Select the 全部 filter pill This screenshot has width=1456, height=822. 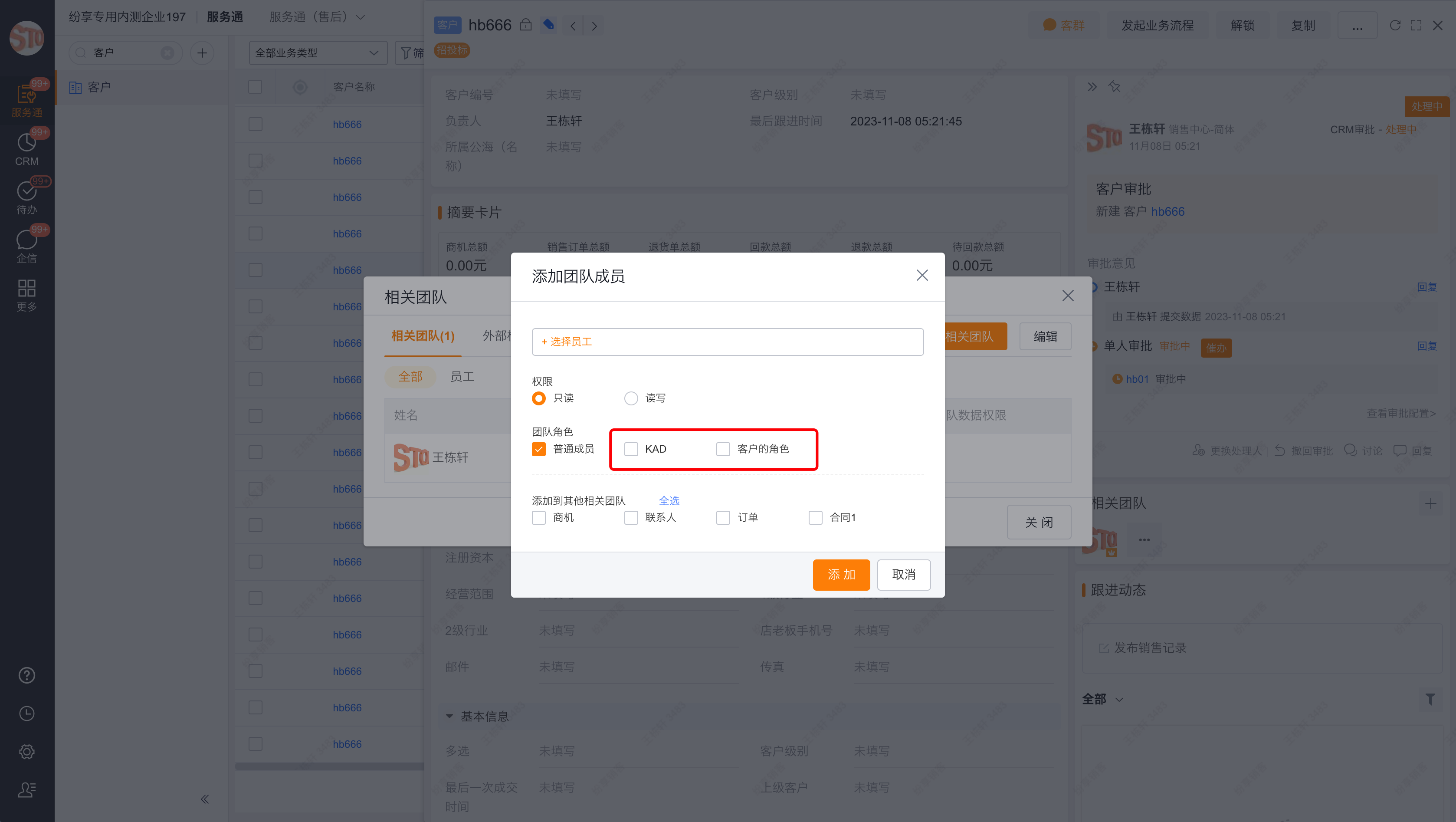point(410,377)
